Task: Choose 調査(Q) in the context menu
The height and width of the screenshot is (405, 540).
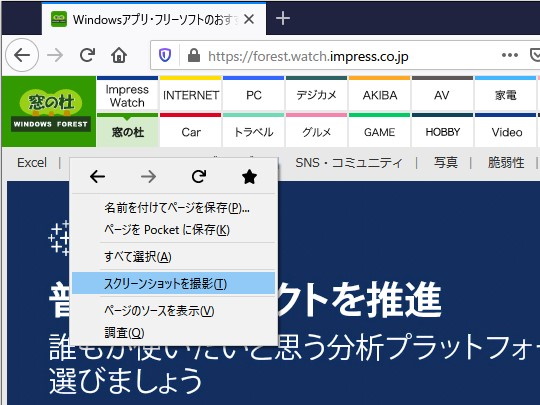Action: [x=173, y=333]
